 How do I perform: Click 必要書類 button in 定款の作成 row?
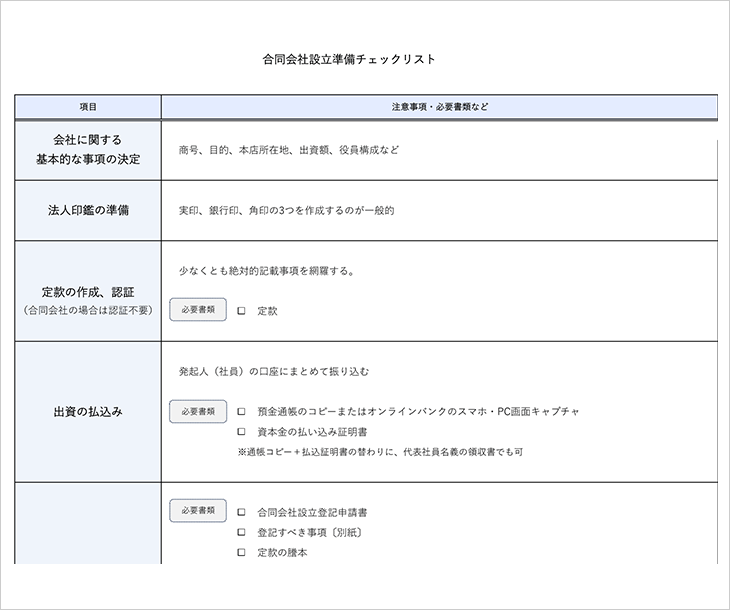coord(198,310)
